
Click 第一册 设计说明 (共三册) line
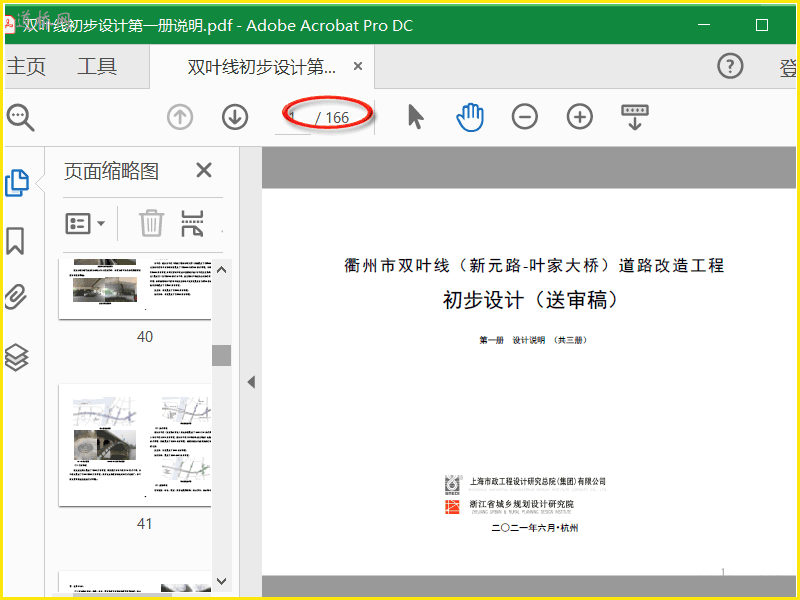(534, 340)
